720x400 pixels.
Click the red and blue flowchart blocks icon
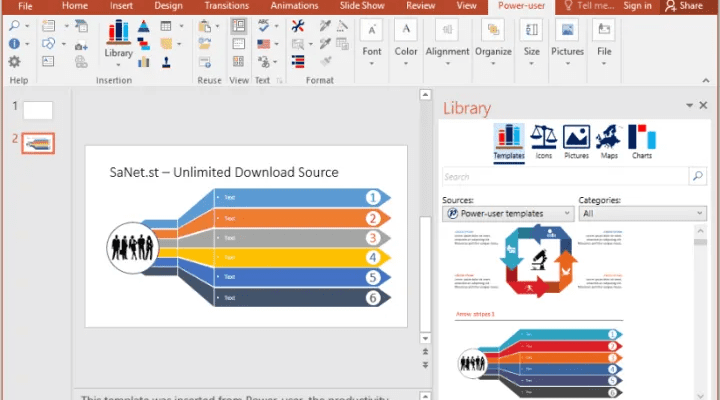(144, 44)
